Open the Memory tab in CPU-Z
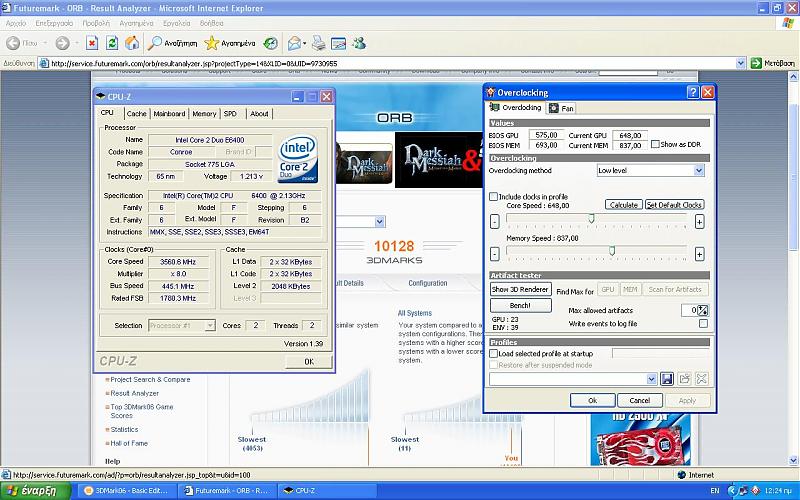 tap(204, 114)
